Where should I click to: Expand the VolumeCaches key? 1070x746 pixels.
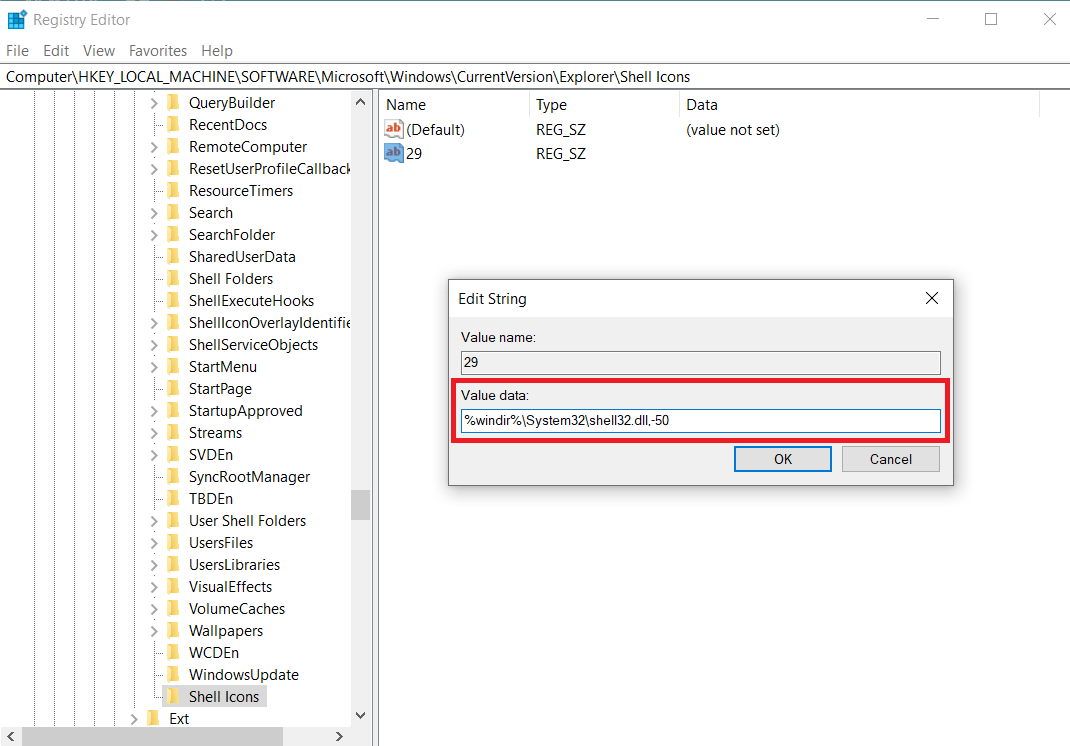(154, 609)
